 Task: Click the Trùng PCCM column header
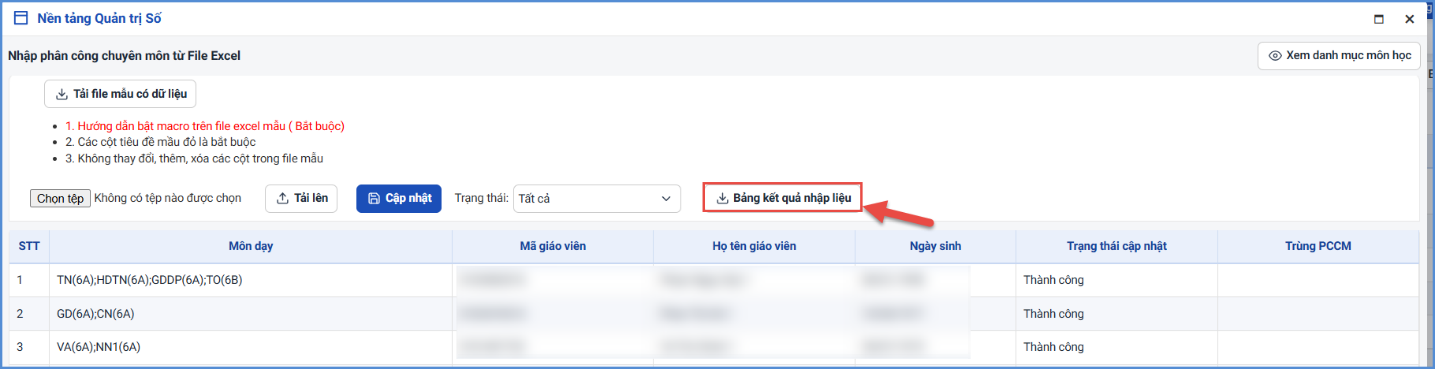tap(1318, 246)
